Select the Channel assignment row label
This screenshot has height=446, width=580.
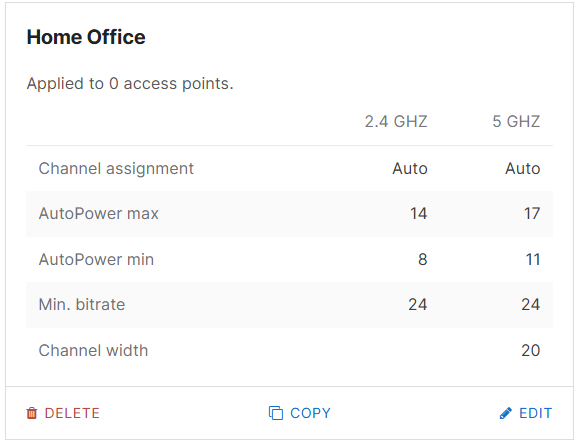point(116,169)
